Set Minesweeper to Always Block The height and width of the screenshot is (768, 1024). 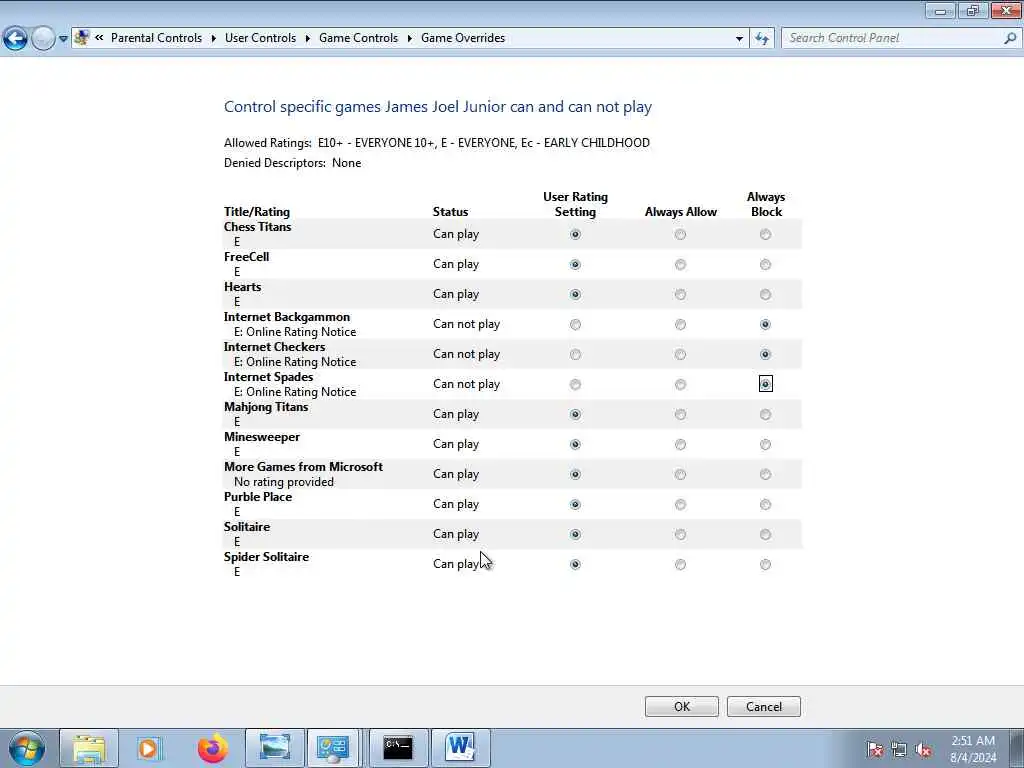[x=765, y=445]
